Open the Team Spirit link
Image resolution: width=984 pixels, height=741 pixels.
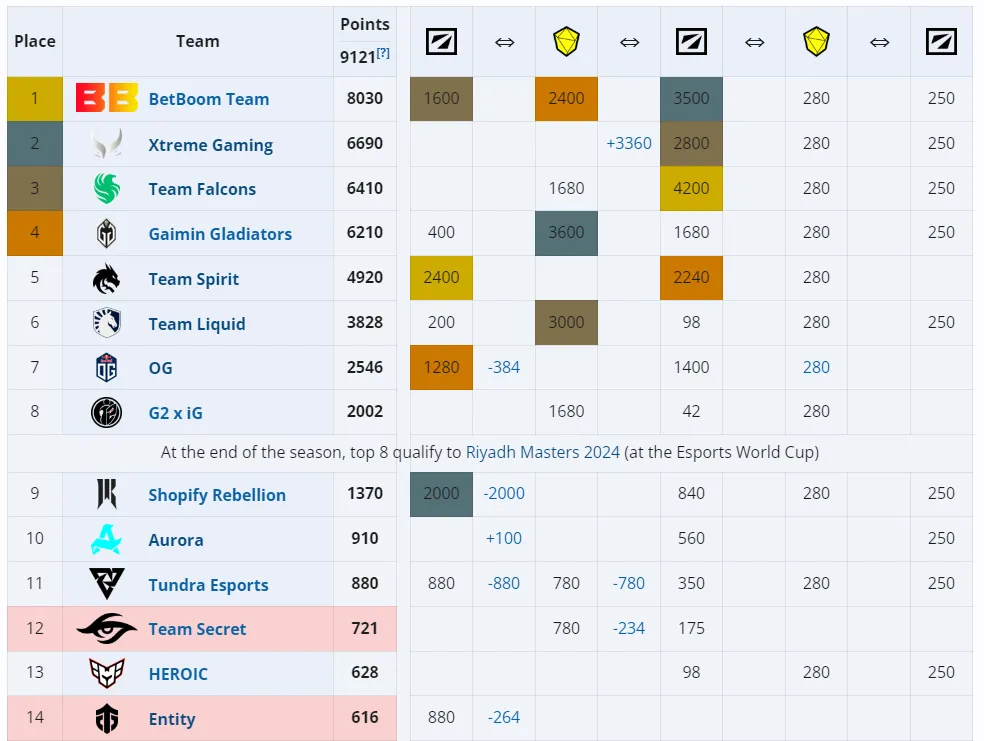tap(194, 279)
